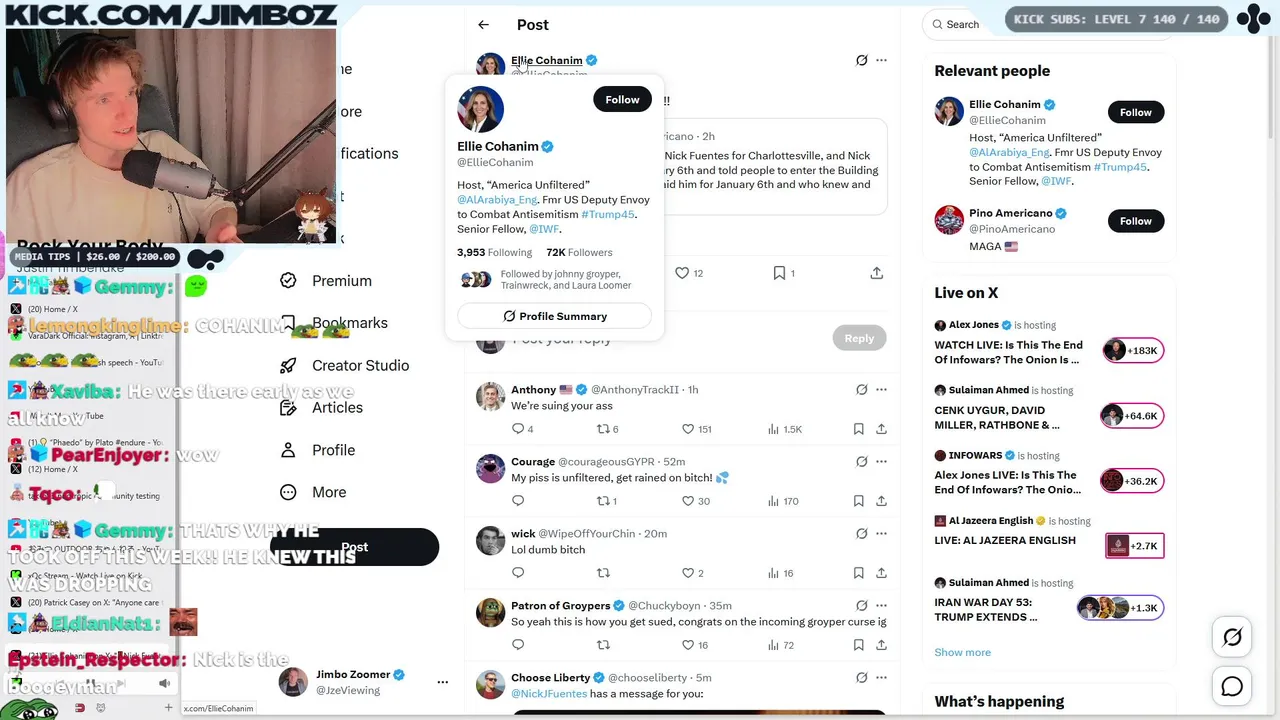The height and width of the screenshot is (720, 1280).
Task: Open reply thread on Patron of Groypers comment
Action: tap(518, 645)
